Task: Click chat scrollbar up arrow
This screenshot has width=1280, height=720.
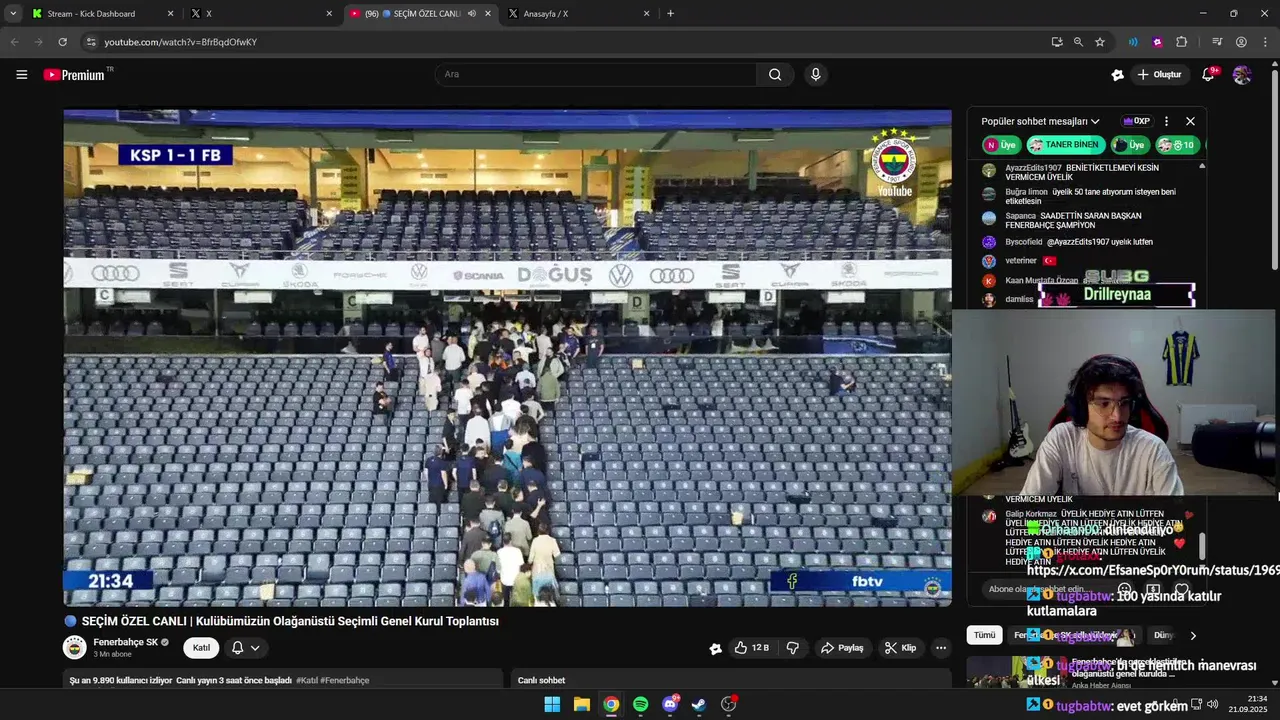Action: 1202,166
